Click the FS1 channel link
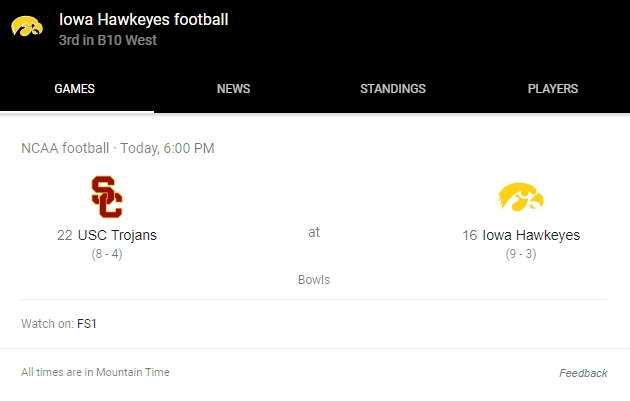 coord(87,324)
